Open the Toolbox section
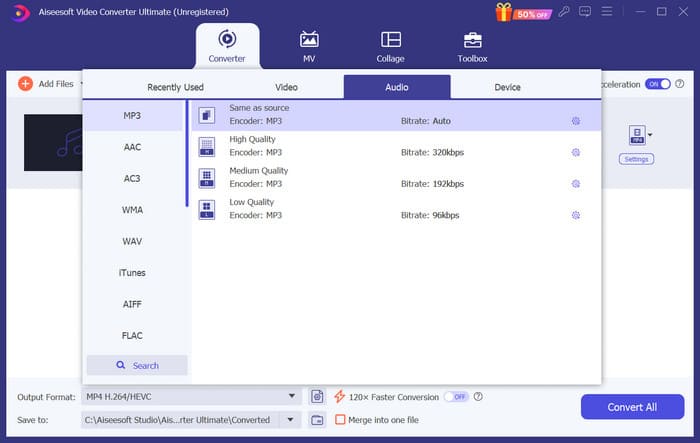The image size is (700, 443). pos(472,46)
